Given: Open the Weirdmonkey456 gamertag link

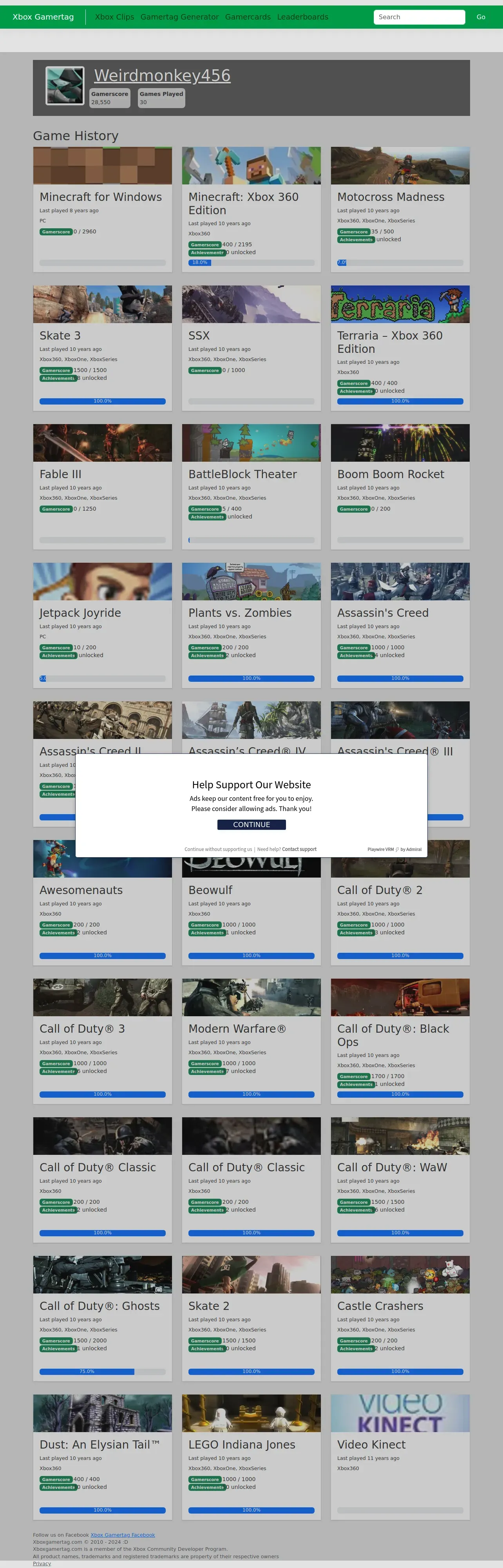Looking at the screenshot, I should pyautogui.click(x=162, y=76).
